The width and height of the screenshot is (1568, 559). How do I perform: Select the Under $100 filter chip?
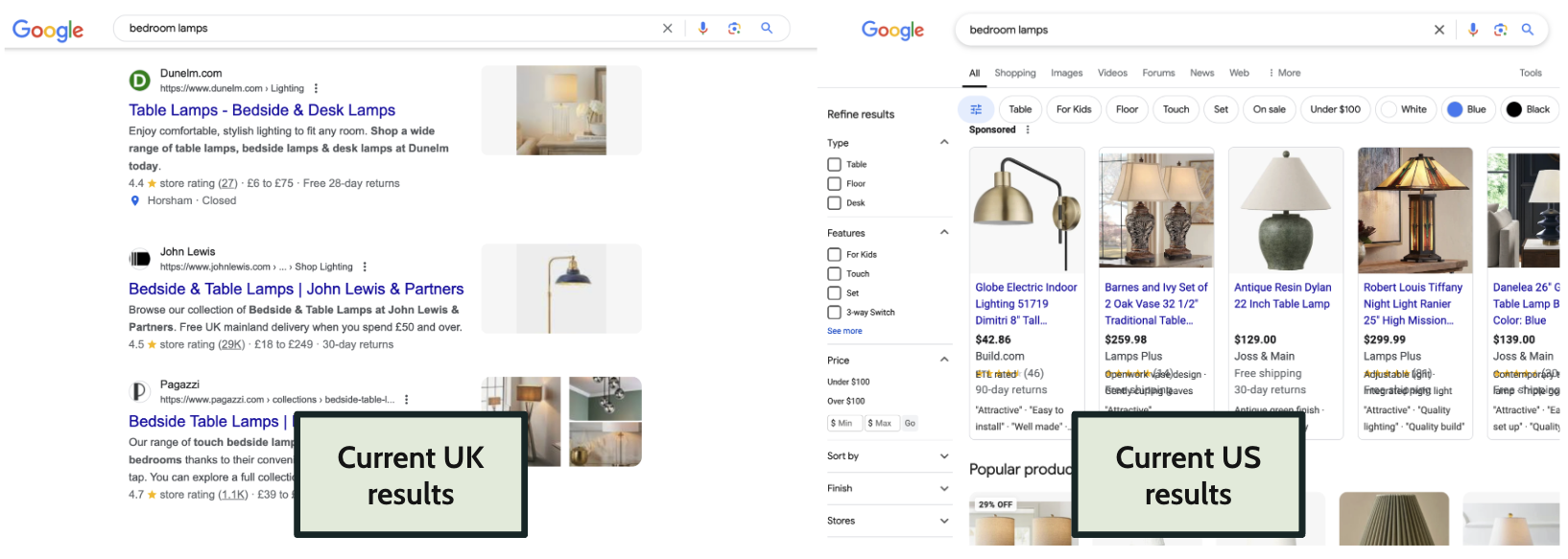(x=1335, y=109)
